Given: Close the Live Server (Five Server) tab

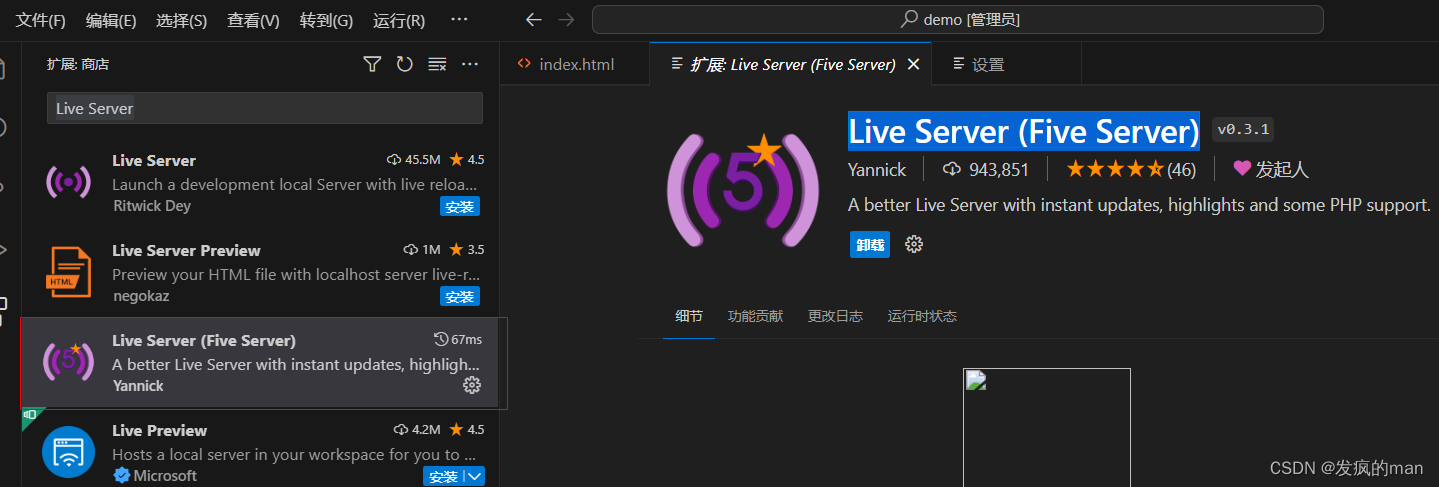Looking at the screenshot, I should tap(912, 64).
